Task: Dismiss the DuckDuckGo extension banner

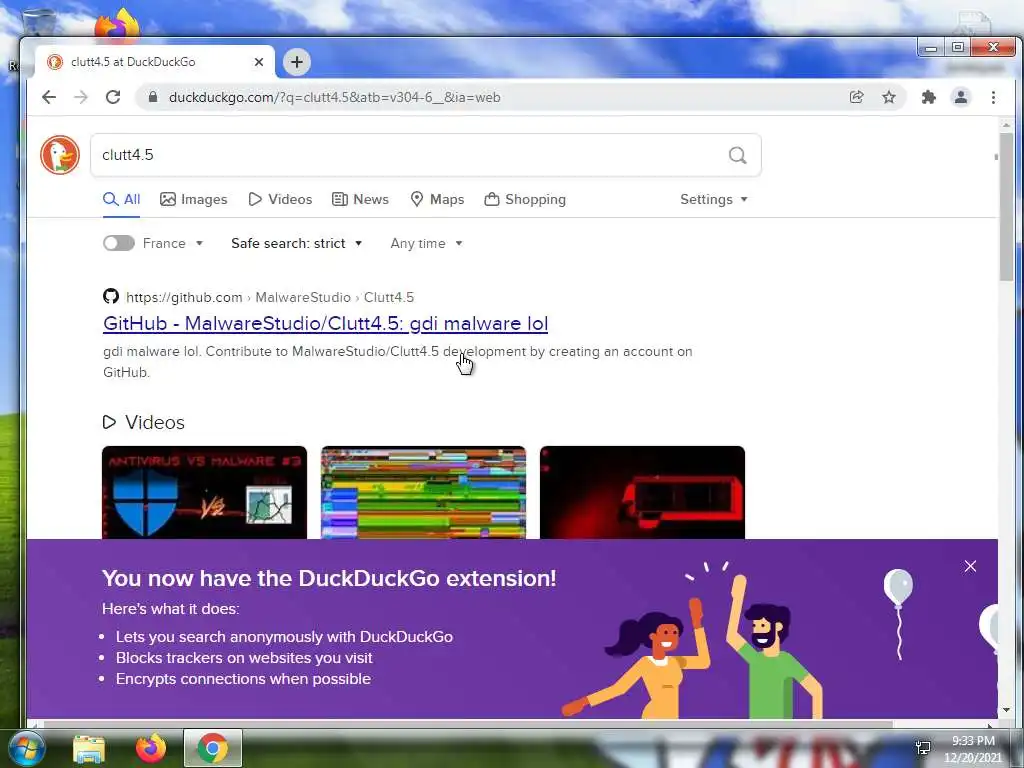Action: pos(970,566)
